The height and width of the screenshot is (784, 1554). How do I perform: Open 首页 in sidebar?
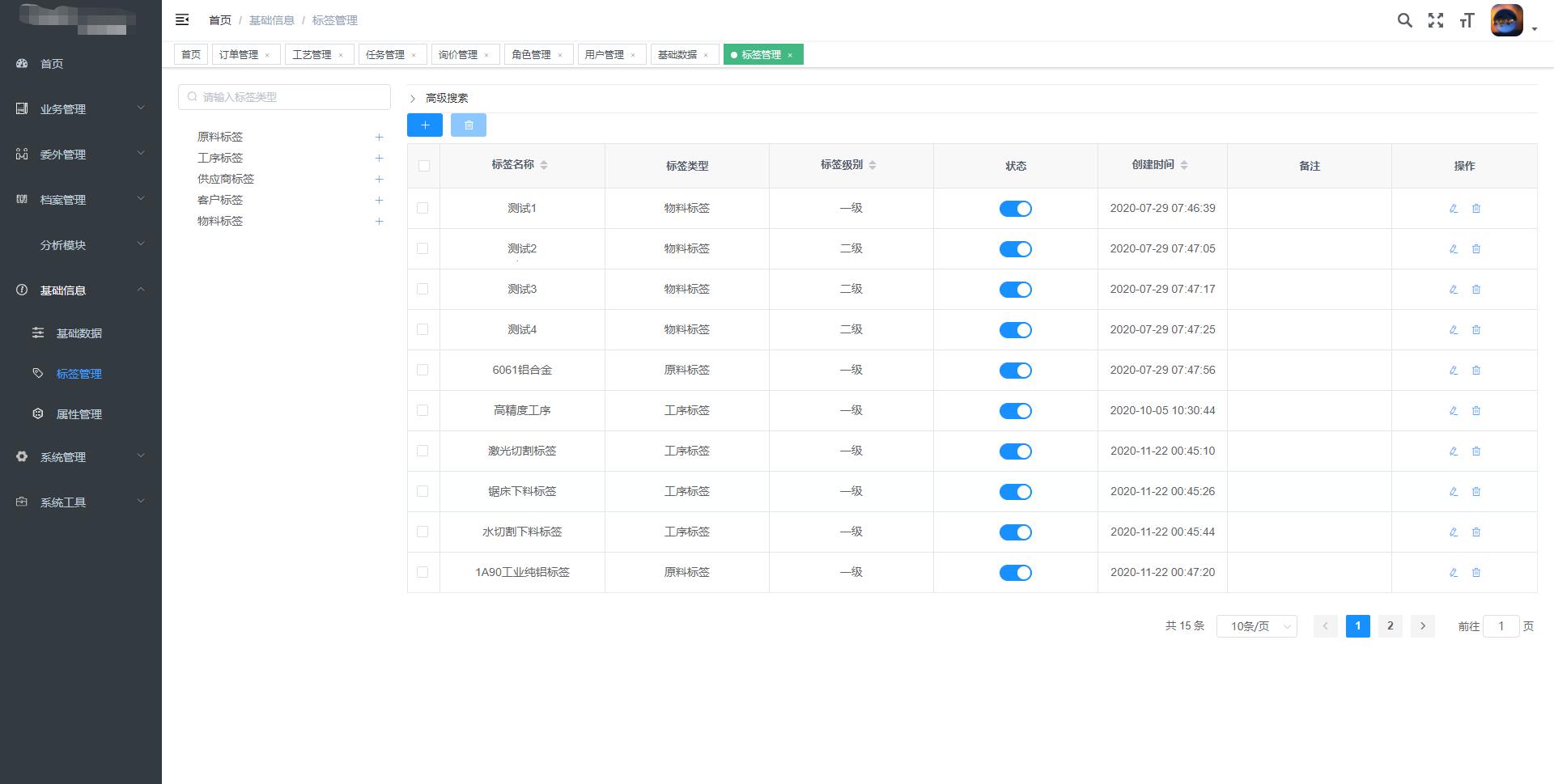pos(81,63)
